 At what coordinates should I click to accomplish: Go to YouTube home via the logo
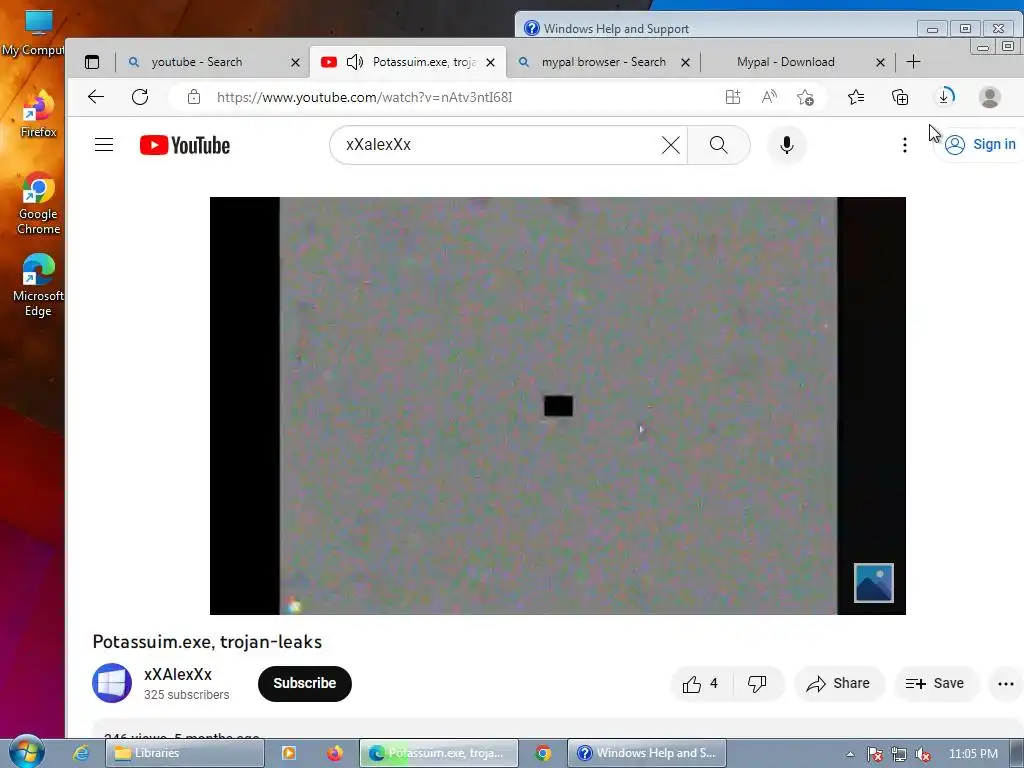point(185,145)
